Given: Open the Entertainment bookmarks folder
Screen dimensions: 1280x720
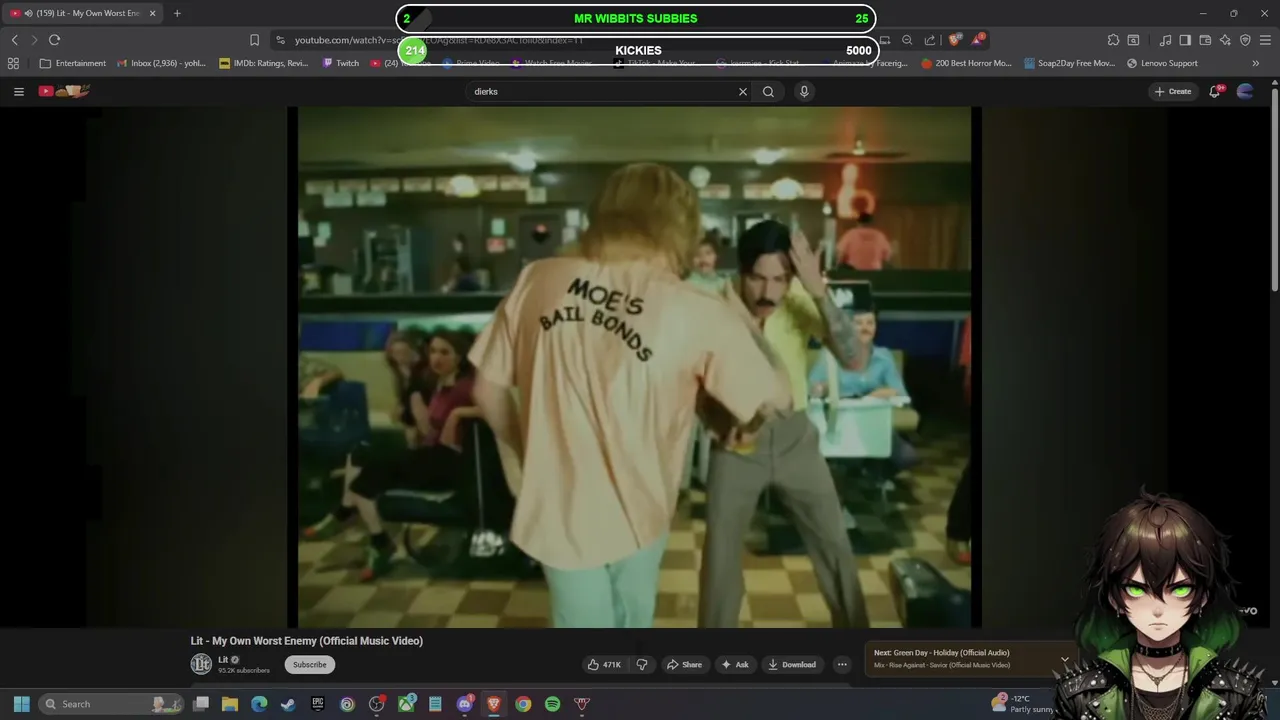Looking at the screenshot, I should (72, 63).
